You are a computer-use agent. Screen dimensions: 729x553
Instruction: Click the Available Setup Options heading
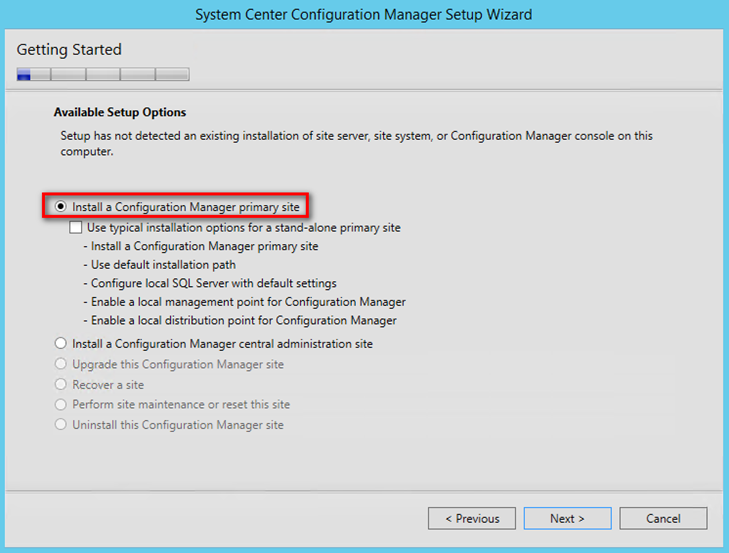[x=119, y=112]
